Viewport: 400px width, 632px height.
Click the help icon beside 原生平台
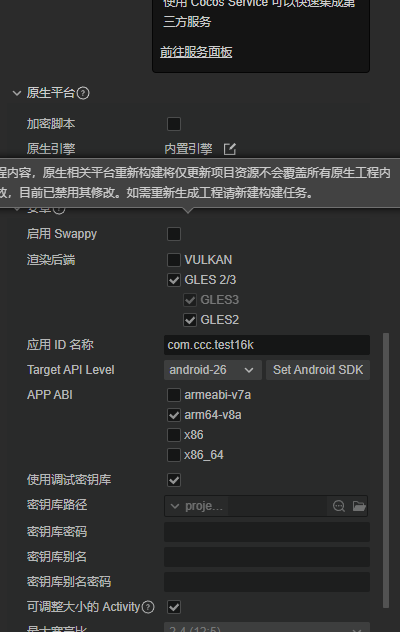83,93
